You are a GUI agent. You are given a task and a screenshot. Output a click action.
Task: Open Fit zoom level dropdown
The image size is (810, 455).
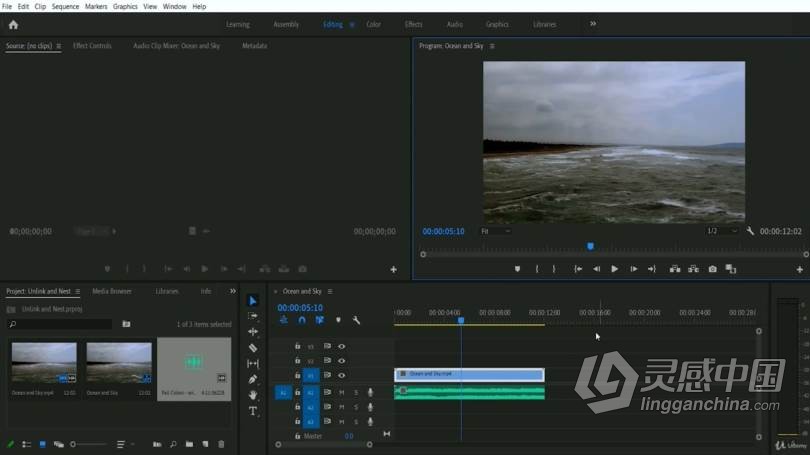pyautogui.click(x=496, y=231)
